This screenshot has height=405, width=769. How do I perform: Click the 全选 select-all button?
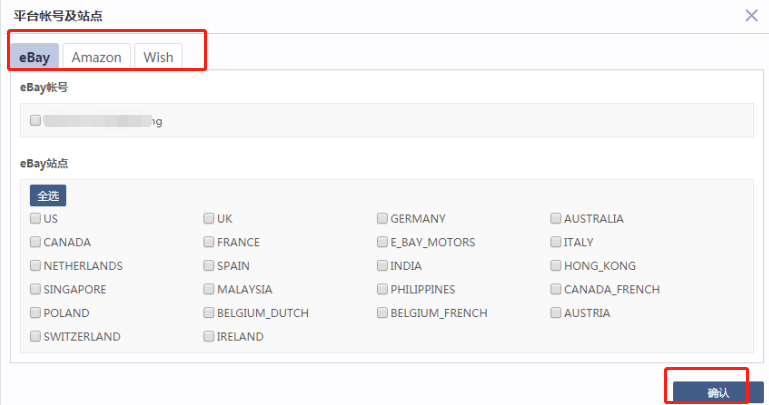coord(48,196)
